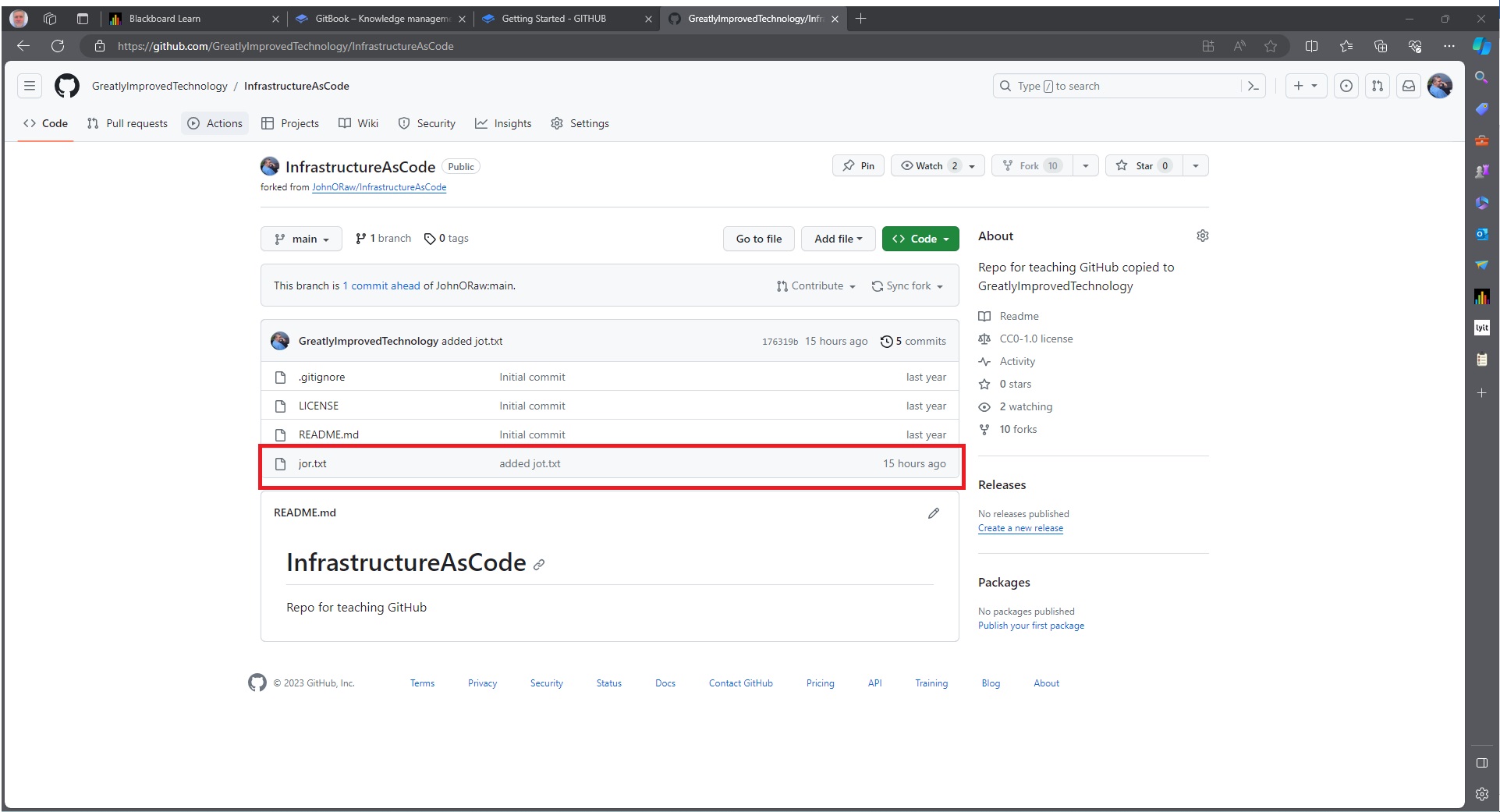Expand the Add file dropdown
This screenshot has width=1500, height=812.
838,239
